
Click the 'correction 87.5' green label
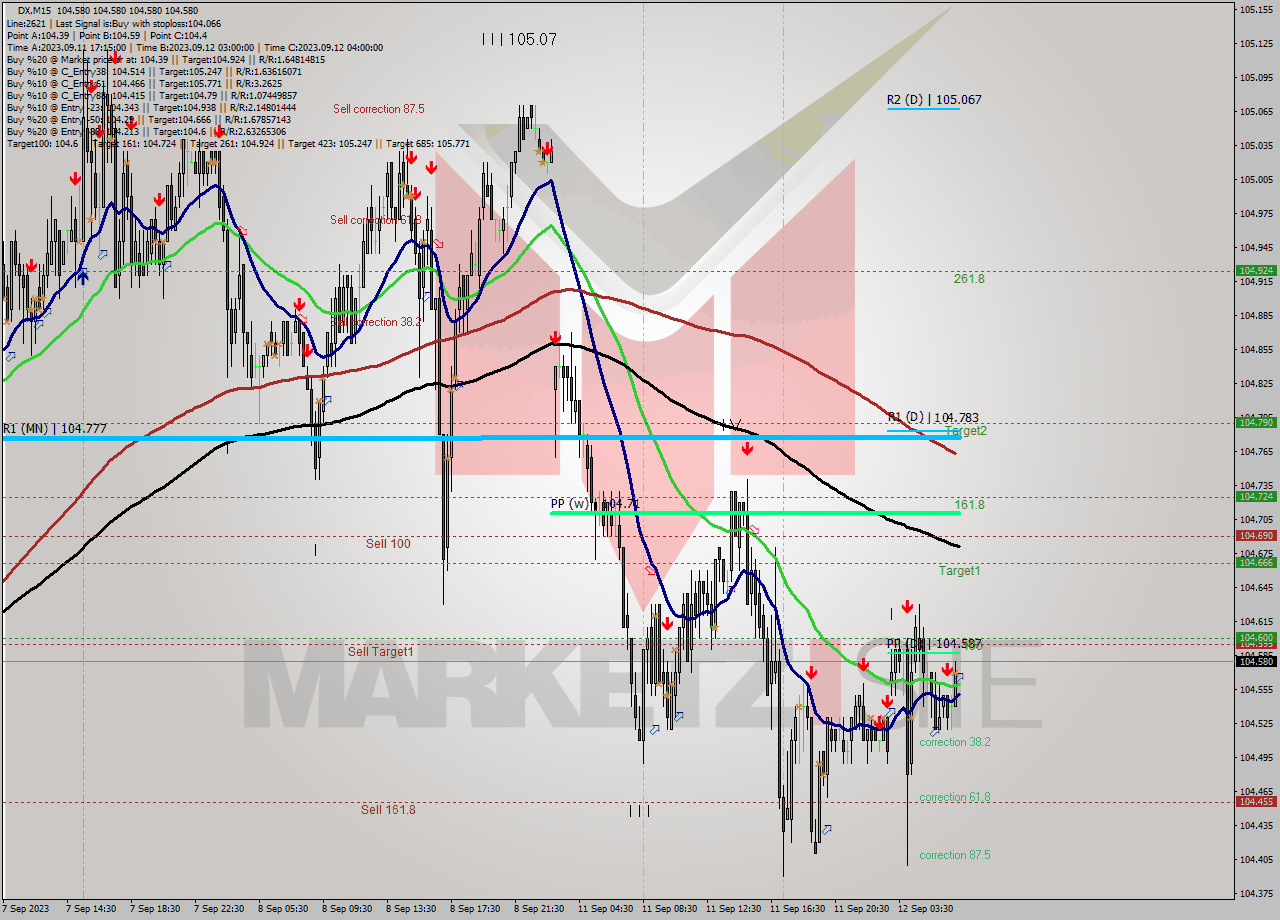(955, 855)
